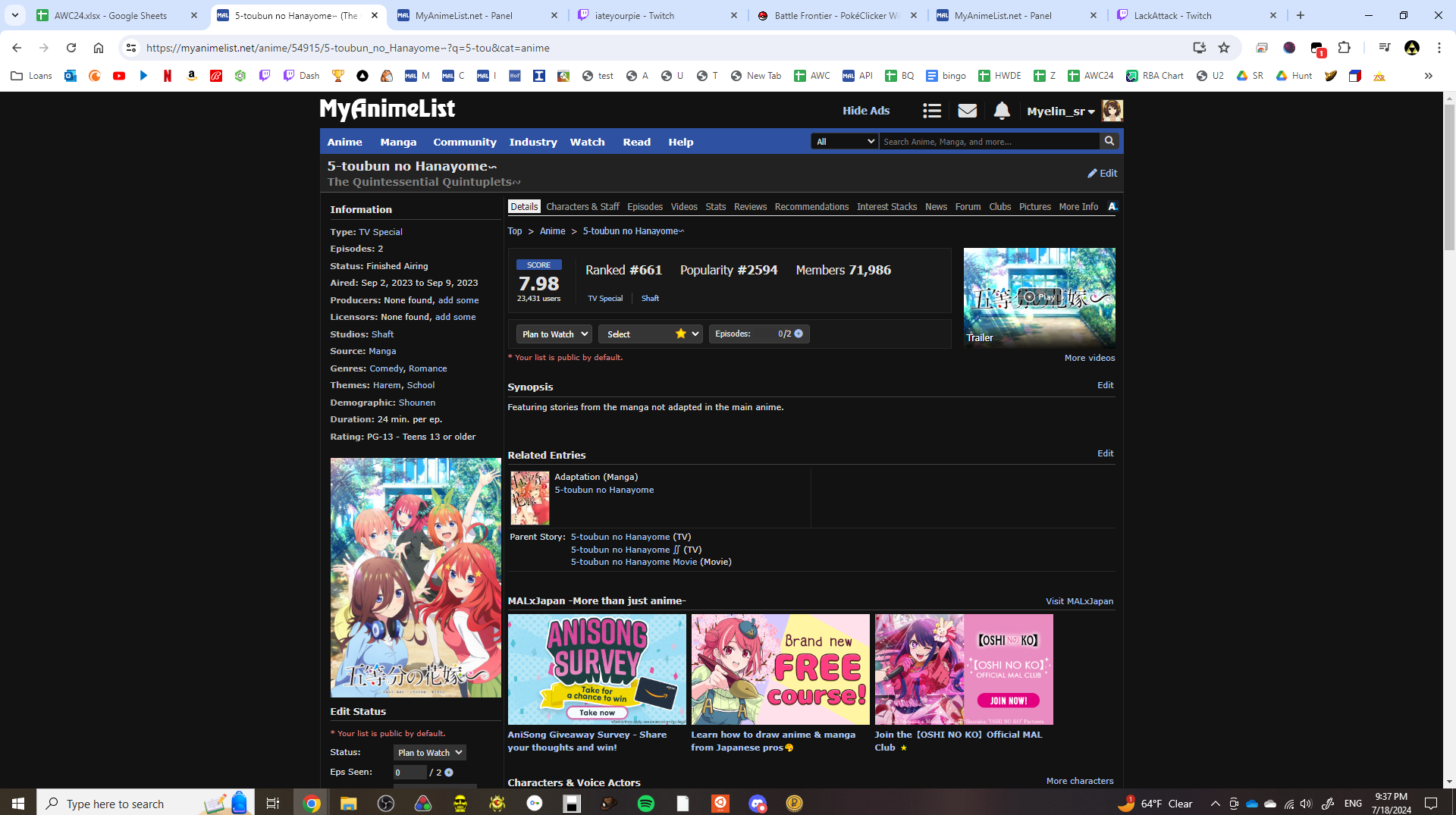Open the Chrome taskbar icon
This screenshot has width=1456, height=815.
point(311,804)
